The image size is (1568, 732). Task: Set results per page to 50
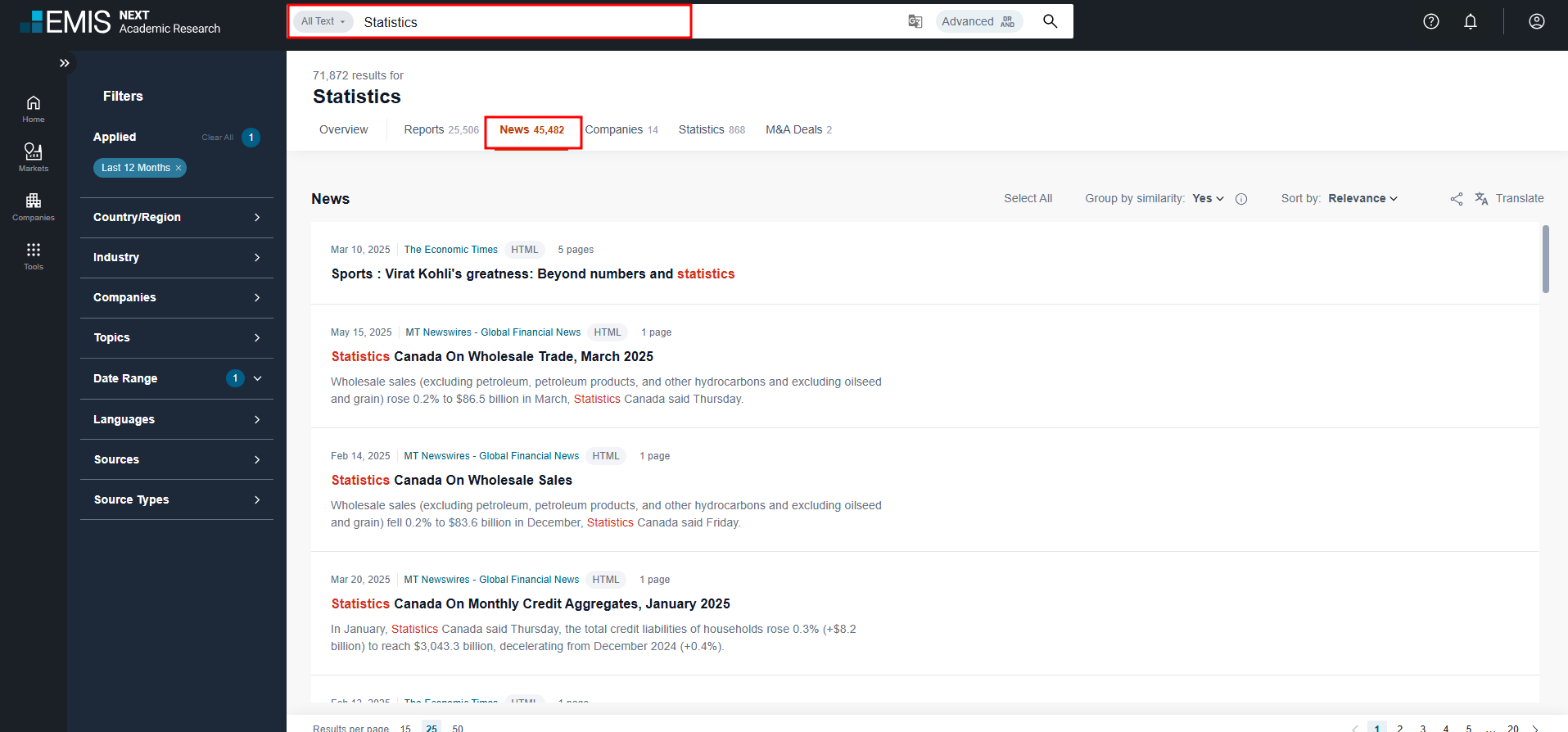click(x=458, y=727)
